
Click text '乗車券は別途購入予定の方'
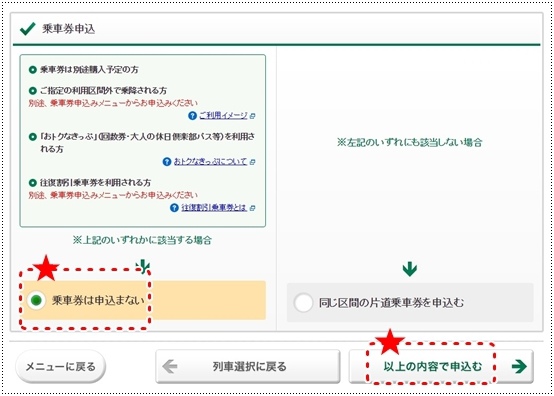point(89,70)
